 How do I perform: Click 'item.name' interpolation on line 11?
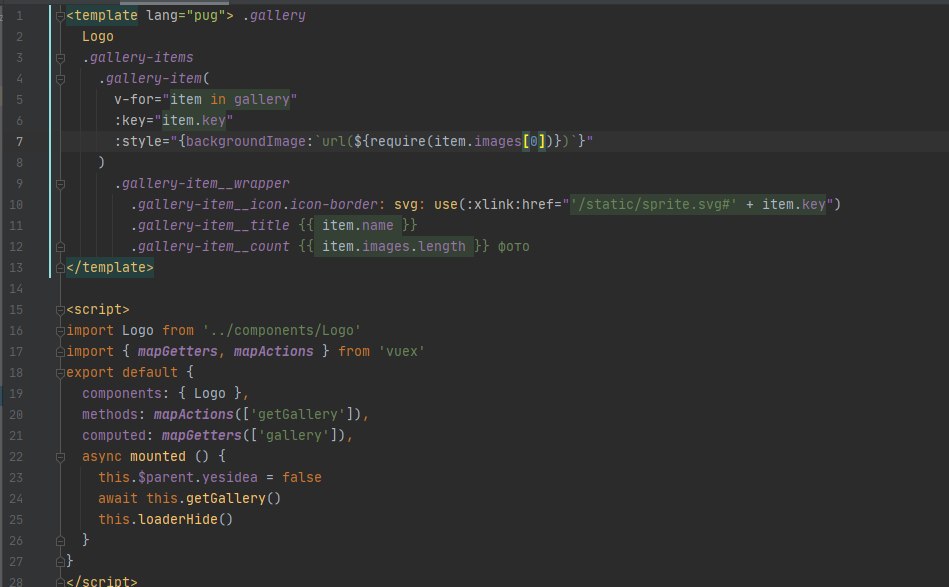(357, 225)
